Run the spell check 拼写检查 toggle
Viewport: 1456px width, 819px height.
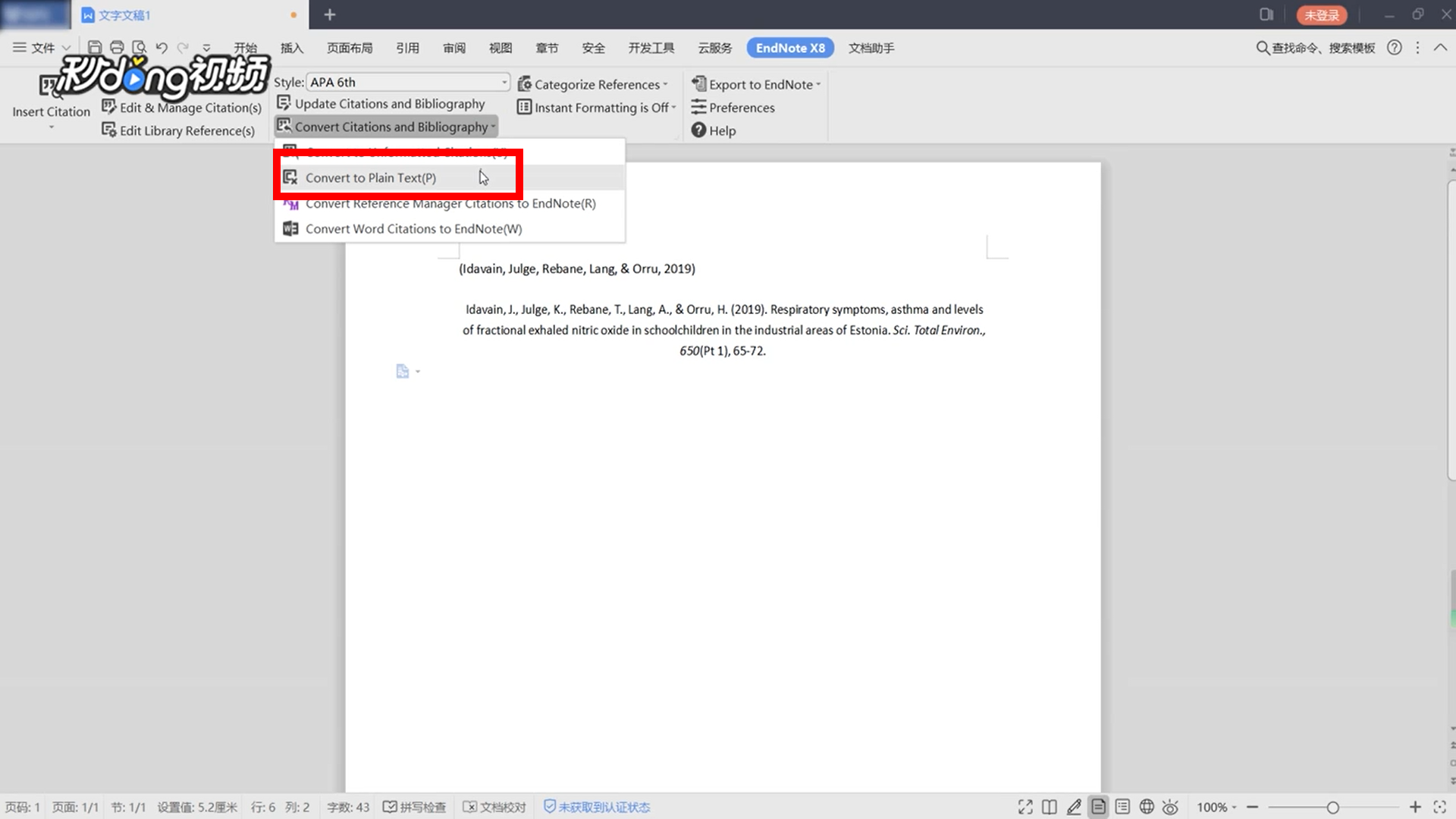414,807
